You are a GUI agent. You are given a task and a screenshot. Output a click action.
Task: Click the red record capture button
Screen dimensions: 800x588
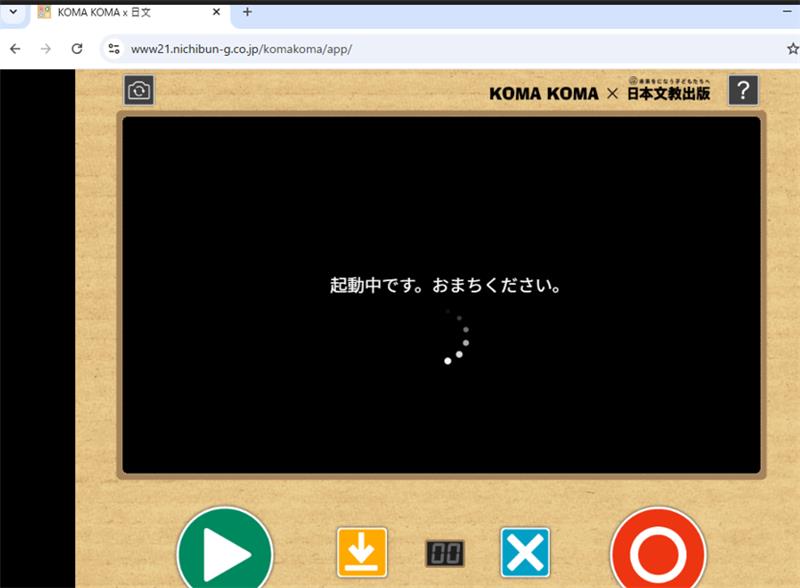pyautogui.click(x=658, y=553)
